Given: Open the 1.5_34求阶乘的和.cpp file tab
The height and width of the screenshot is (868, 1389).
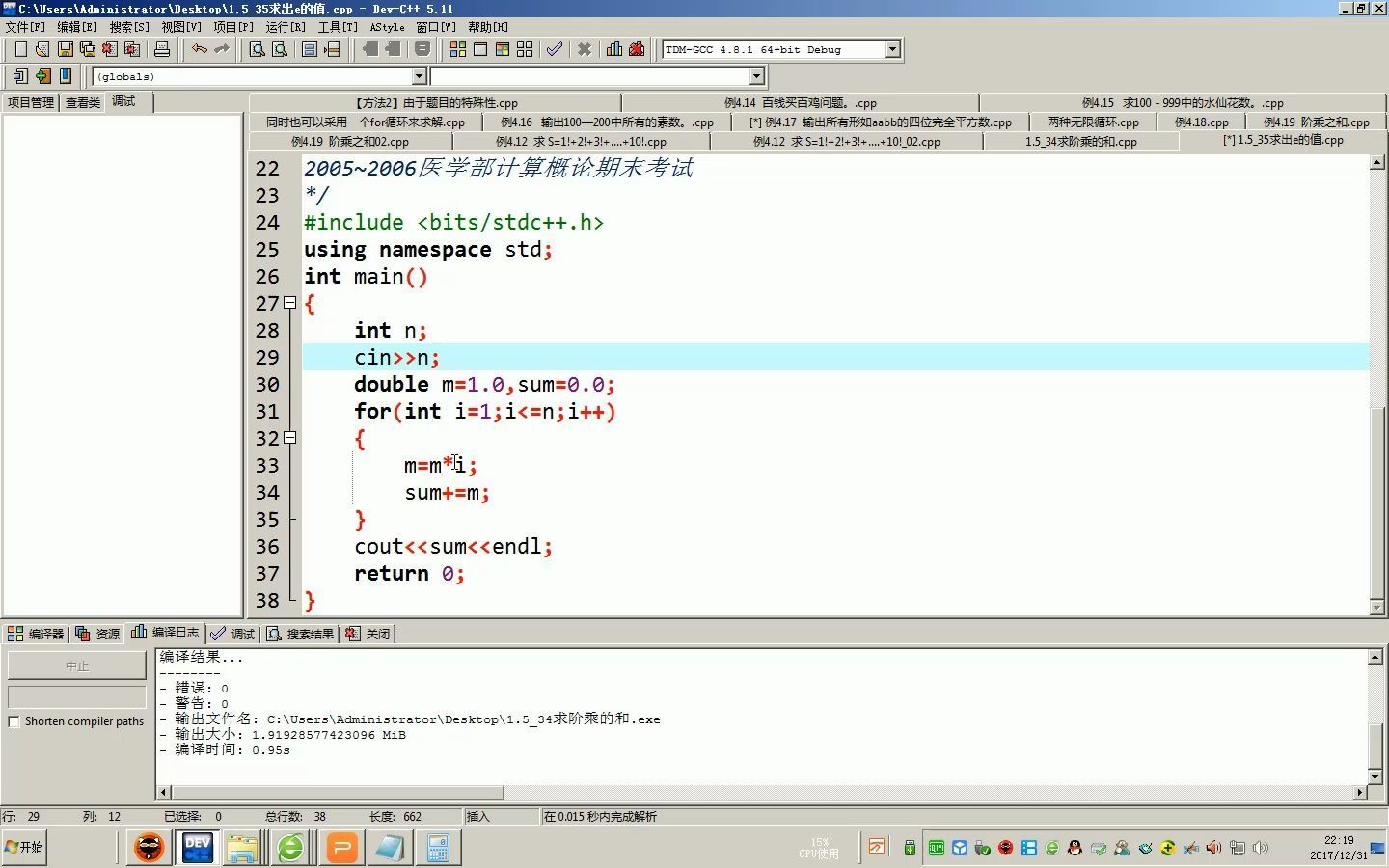Looking at the screenshot, I should pyautogui.click(x=1081, y=142).
